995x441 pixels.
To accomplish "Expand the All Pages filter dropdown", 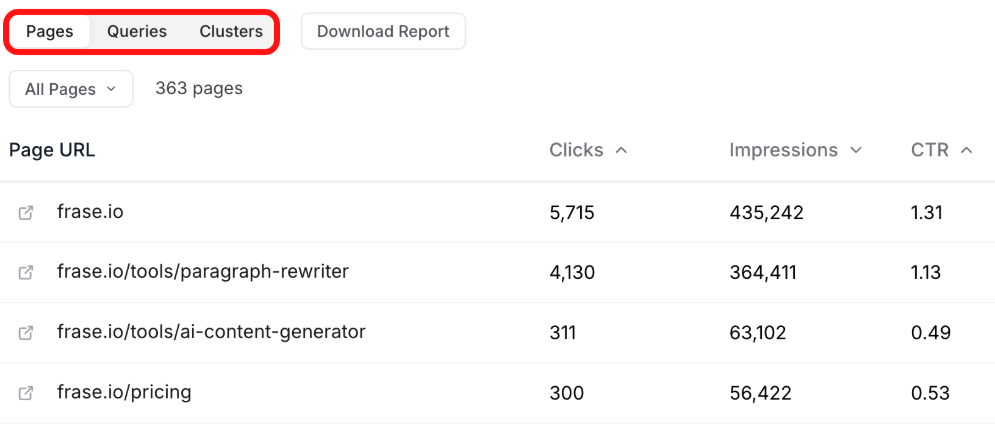I will (70, 89).
